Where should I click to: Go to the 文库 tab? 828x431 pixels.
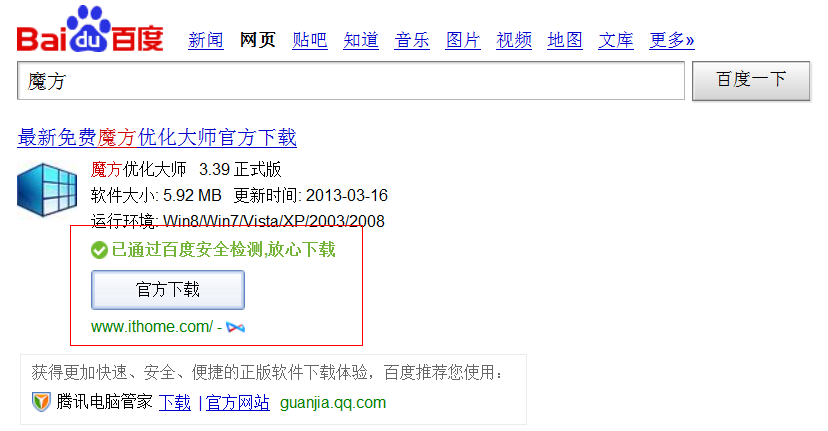(x=616, y=40)
